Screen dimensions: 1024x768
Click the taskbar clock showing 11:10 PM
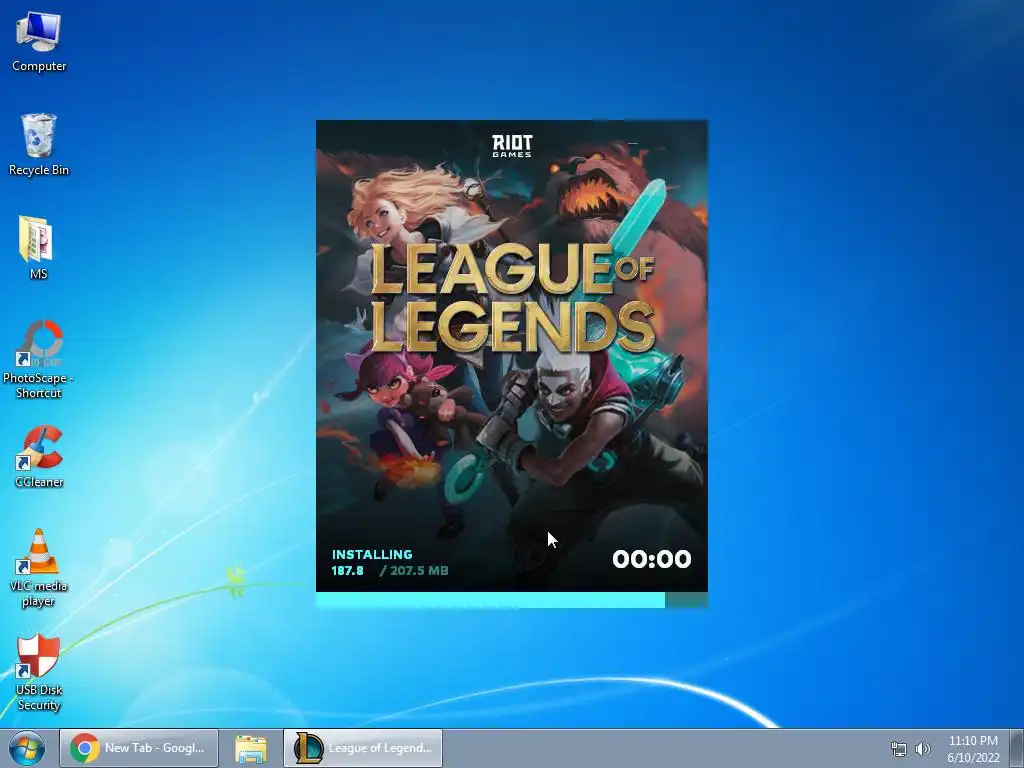click(x=973, y=741)
